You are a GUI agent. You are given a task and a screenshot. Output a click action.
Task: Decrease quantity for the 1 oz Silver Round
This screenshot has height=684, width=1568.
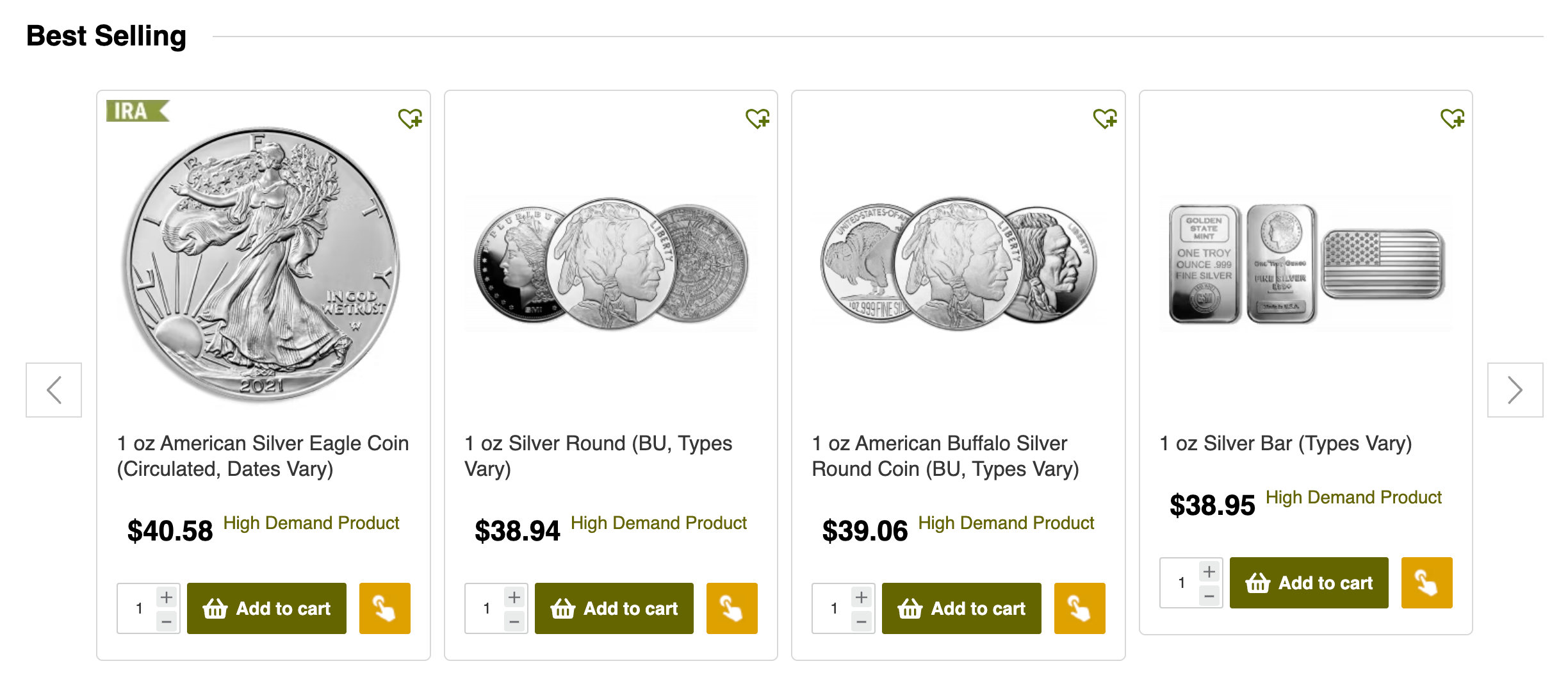click(514, 620)
